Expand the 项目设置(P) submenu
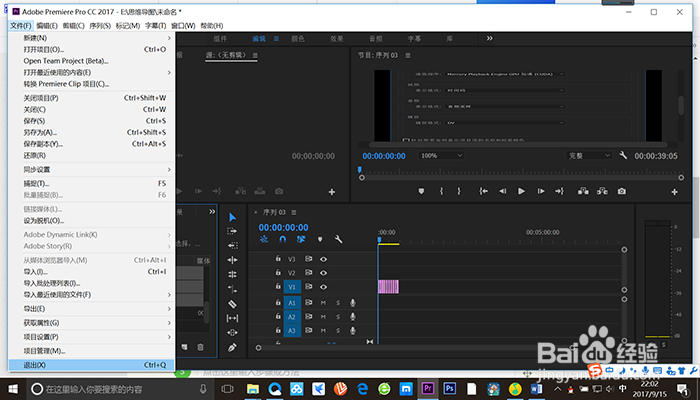Image resolution: width=700 pixels, height=400 pixels. pyautogui.click(x=92, y=337)
